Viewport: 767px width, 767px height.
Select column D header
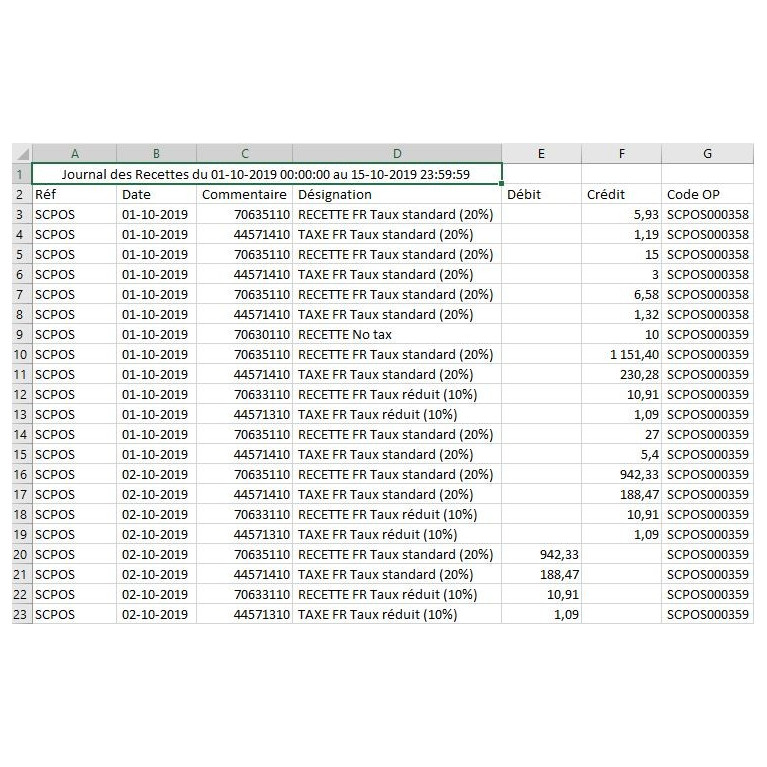397,154
